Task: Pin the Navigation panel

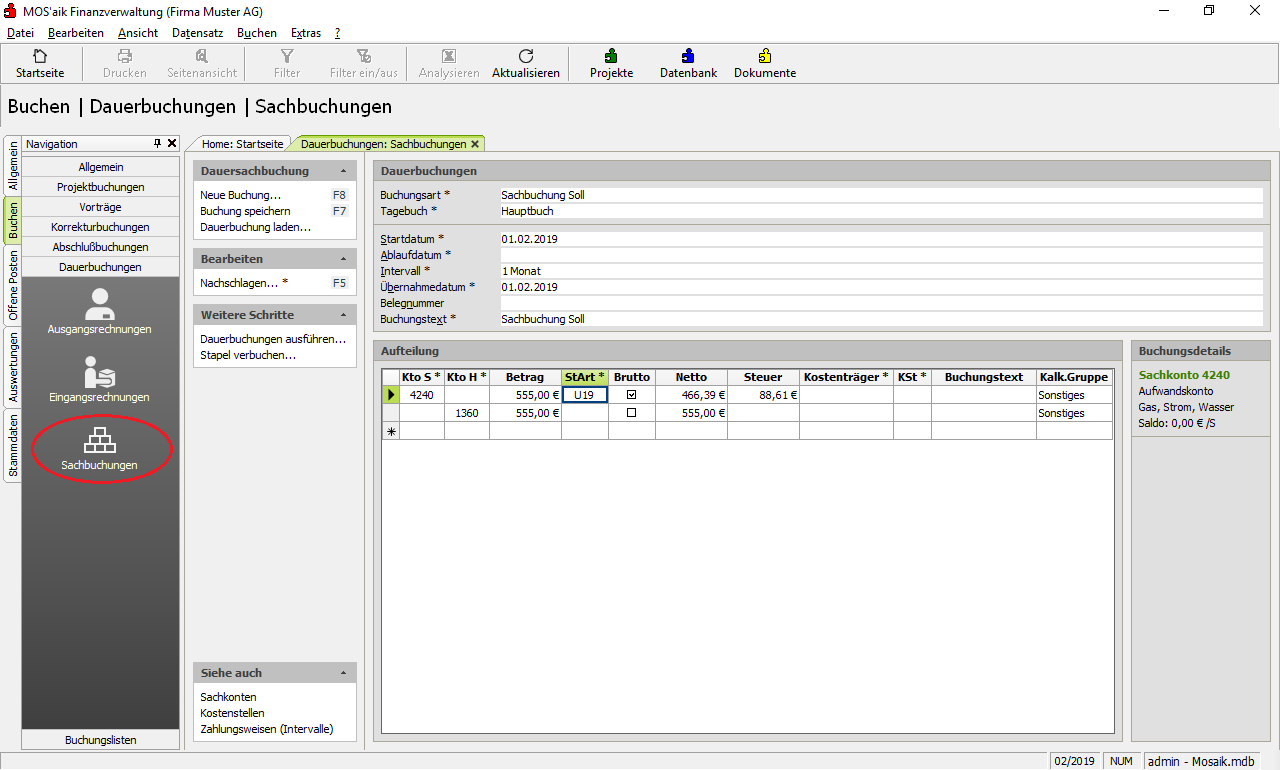Action: click(x=157, y=144)
